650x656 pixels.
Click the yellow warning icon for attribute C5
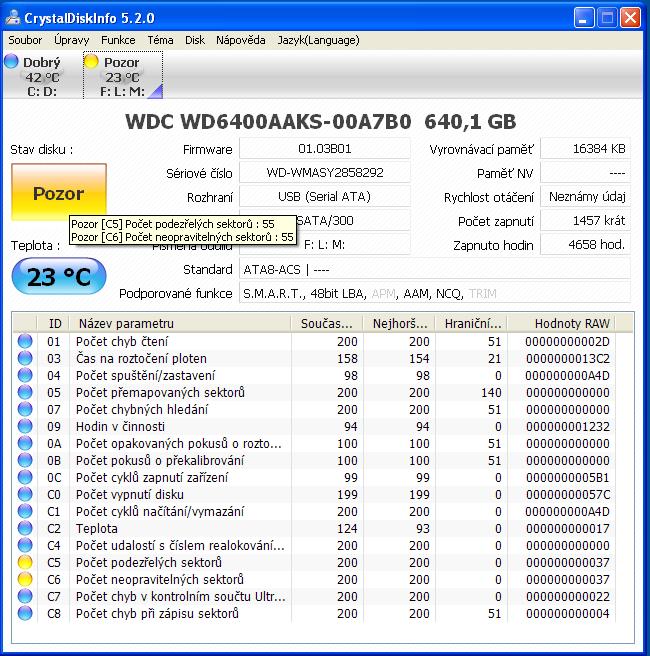tap(25, 562)
